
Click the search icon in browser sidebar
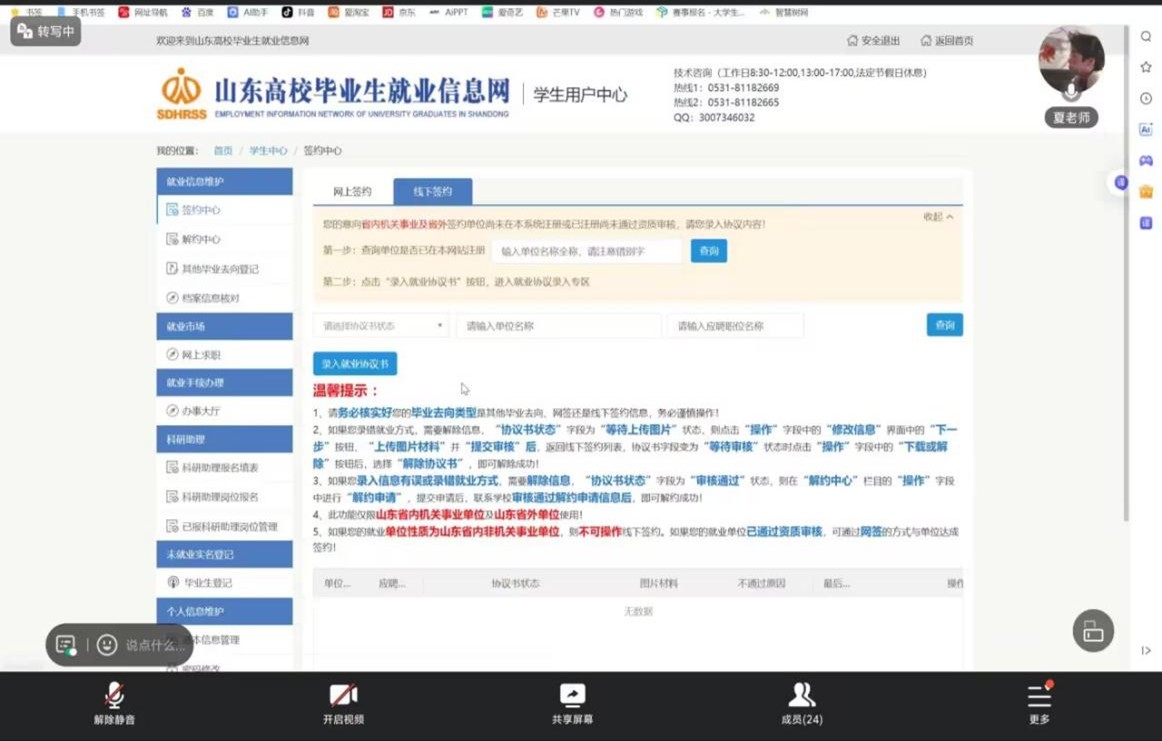click(1146, 37)
